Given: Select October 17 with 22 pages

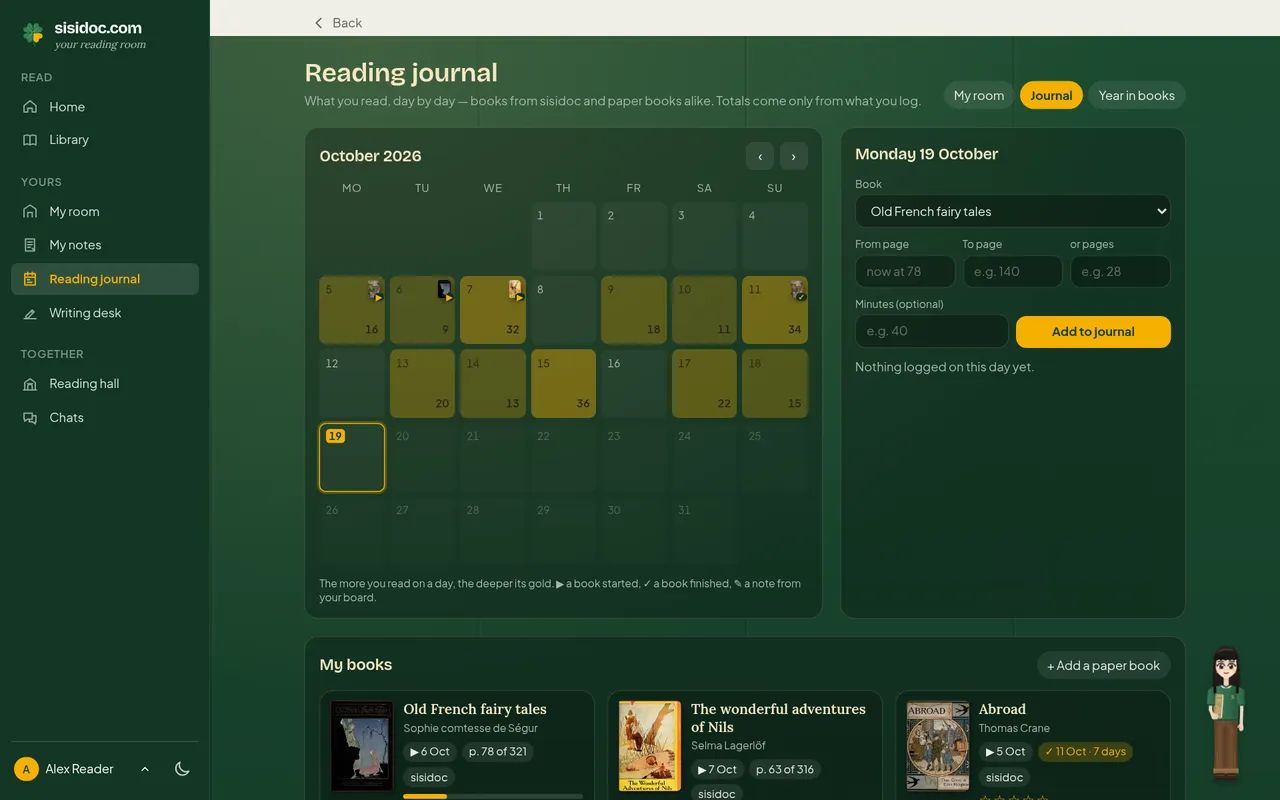Looking at the screenshot, I should [x=704, y=383].
